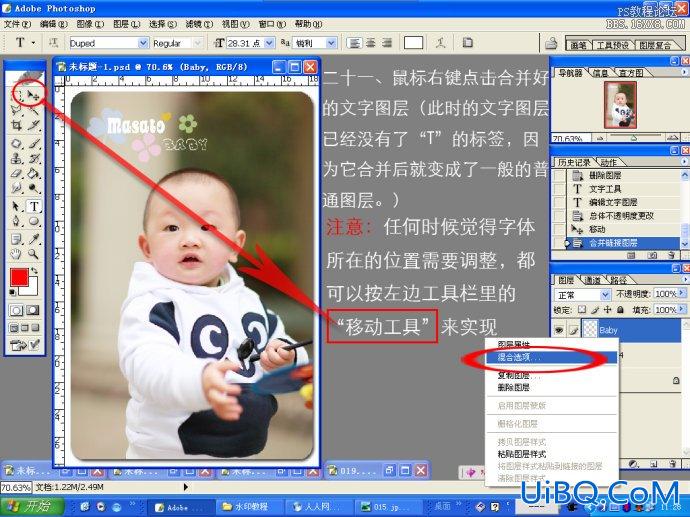This screenshot has height=517, width=690.
Task: Click the 开始 Start button
Action: pyautogui.click(x=33, y=506)
